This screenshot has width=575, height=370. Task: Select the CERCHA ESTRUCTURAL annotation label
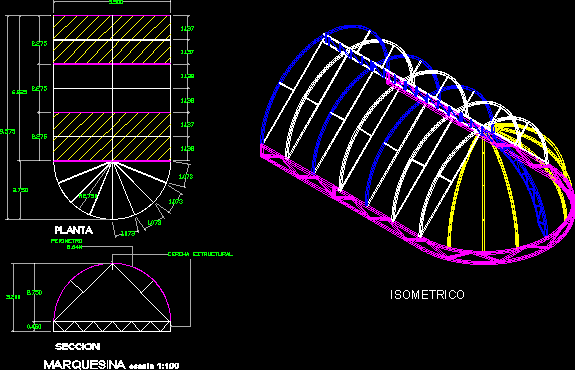click(200, 254)
